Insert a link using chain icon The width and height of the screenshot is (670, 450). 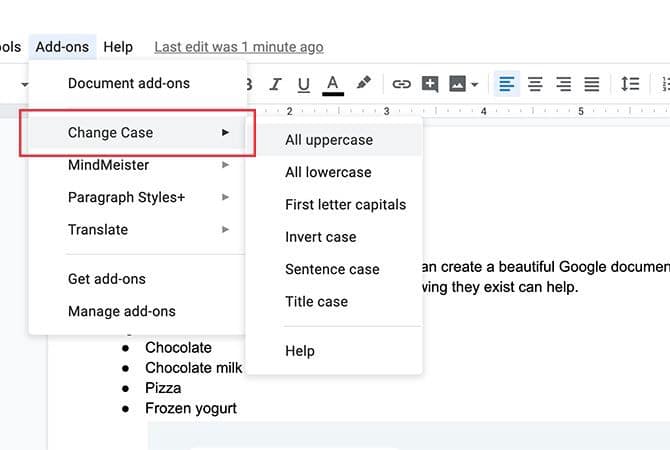point(401,84)
